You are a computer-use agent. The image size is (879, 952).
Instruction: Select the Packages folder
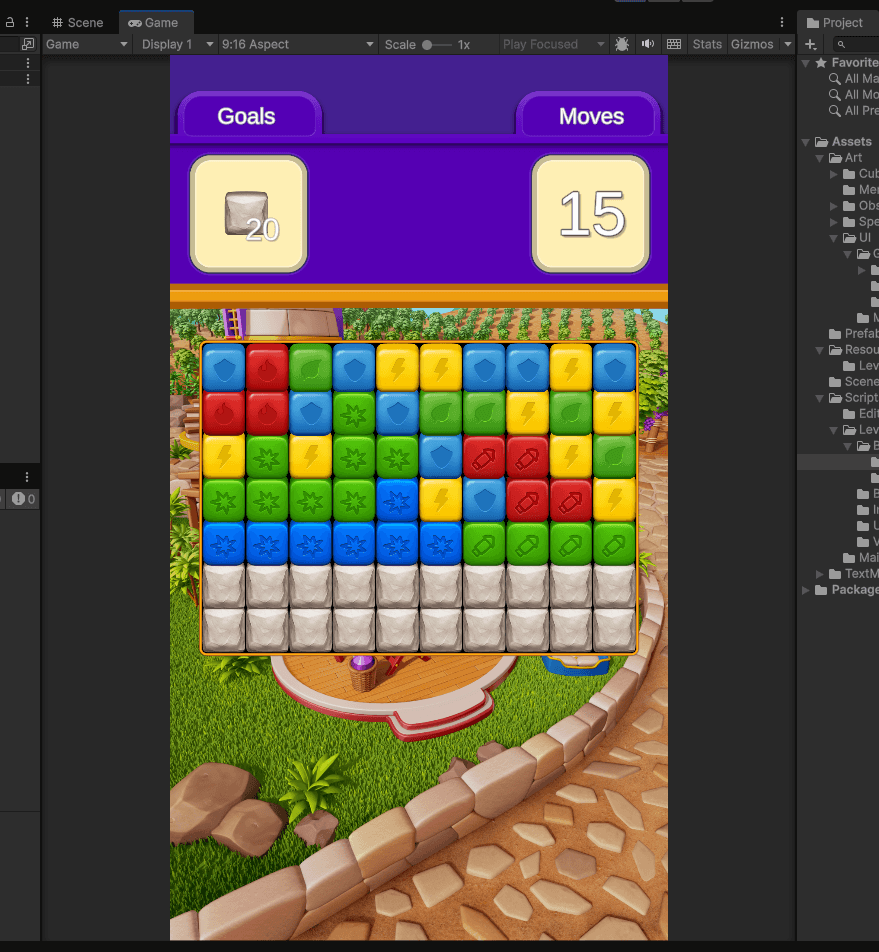847,590
